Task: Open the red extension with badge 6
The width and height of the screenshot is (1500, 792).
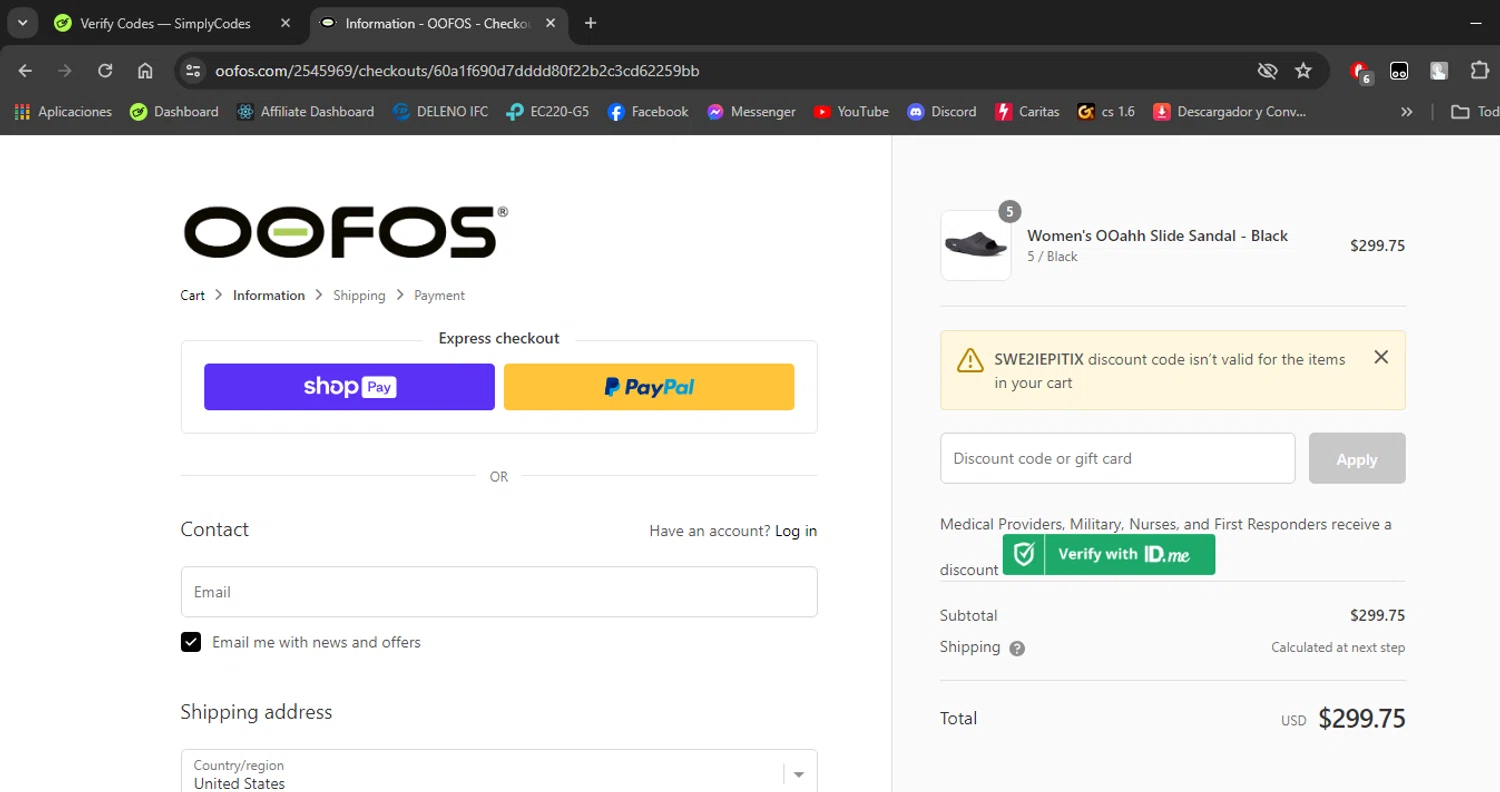Action: (x=1360, y=71)
